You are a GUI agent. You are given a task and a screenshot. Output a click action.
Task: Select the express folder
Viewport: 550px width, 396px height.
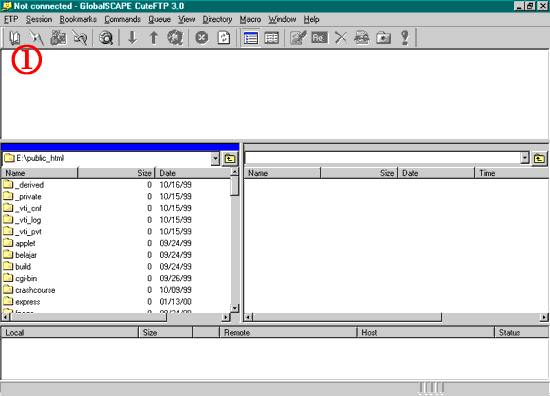coord(22,302)
